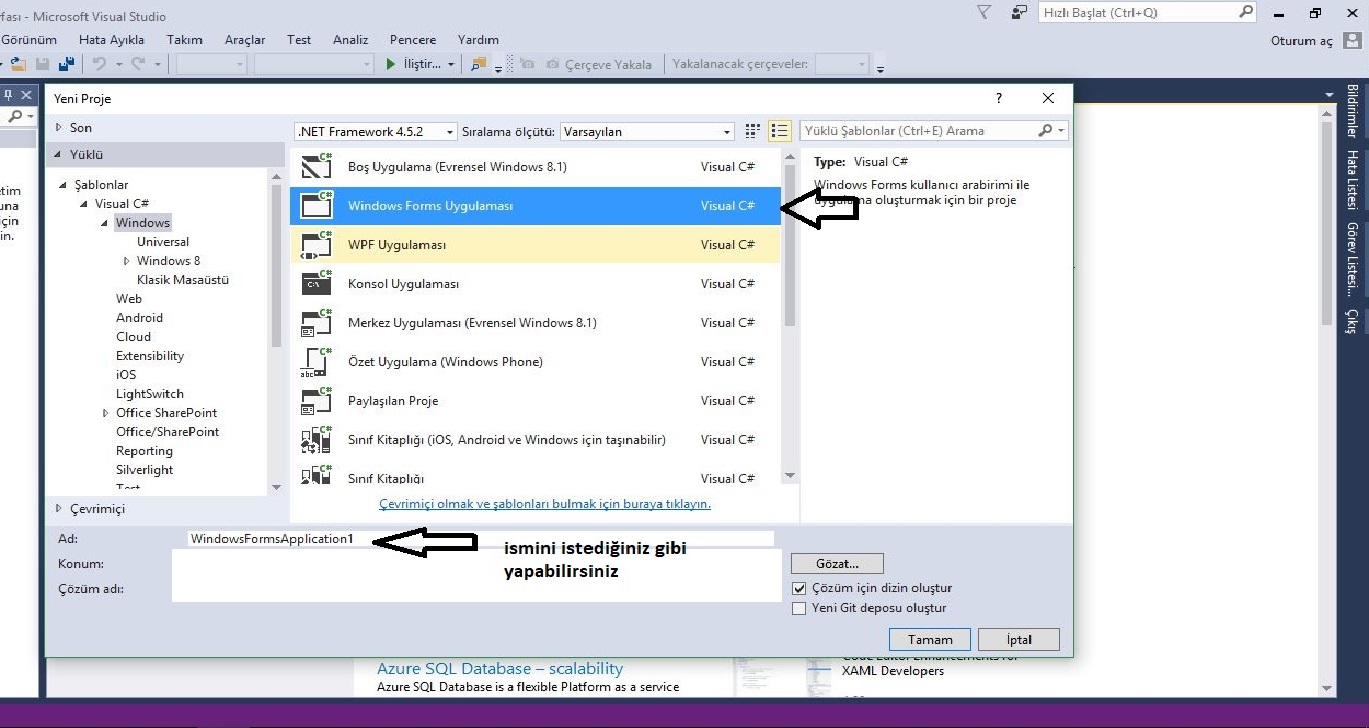Click the search magnifier in template search box
The height and width of the screenshot is (728, 1369).
(x=1045, y=131)
